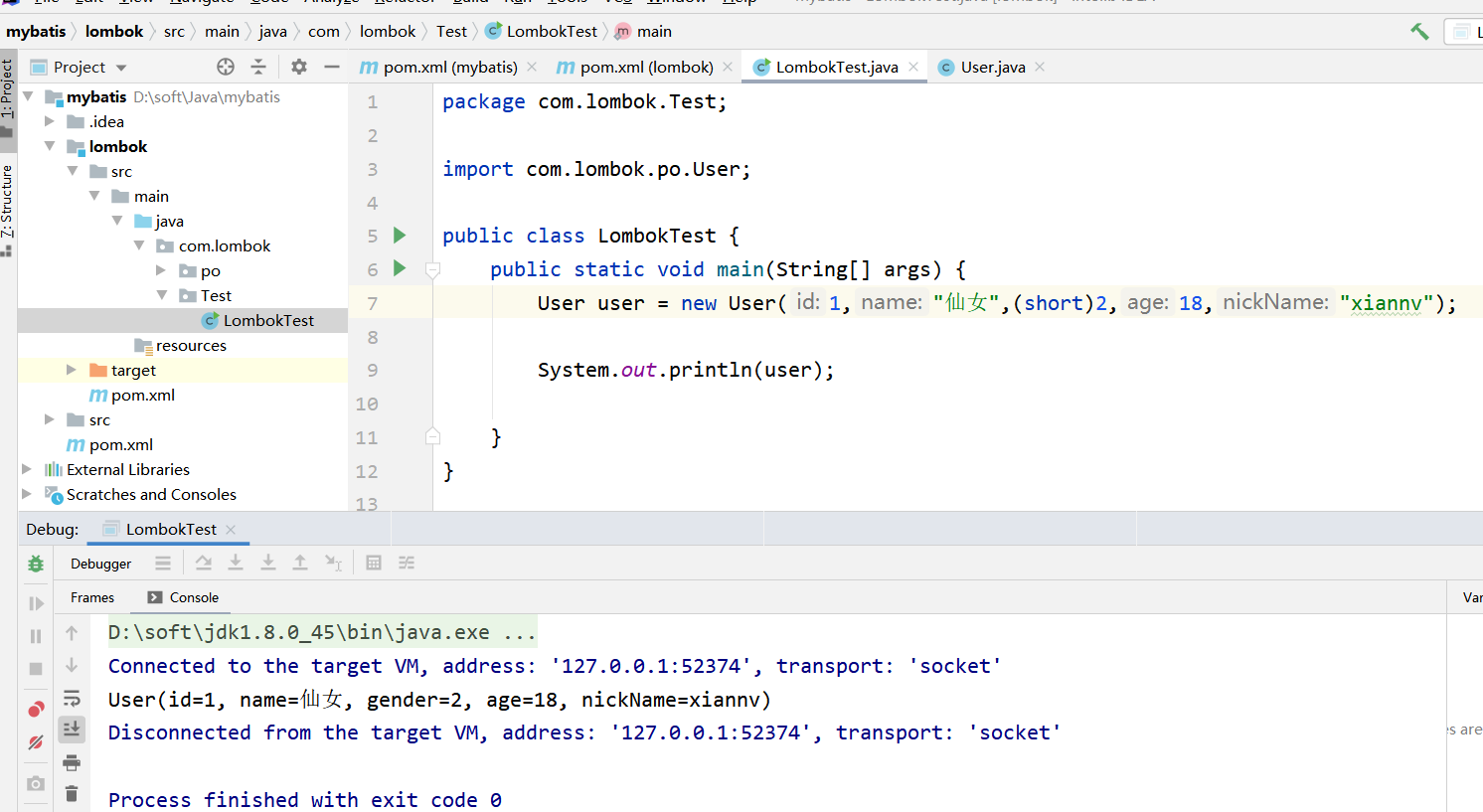Clear the console using trash icon
The height and width of the screenshot is (812, 1483).
[x=71, y=794]
